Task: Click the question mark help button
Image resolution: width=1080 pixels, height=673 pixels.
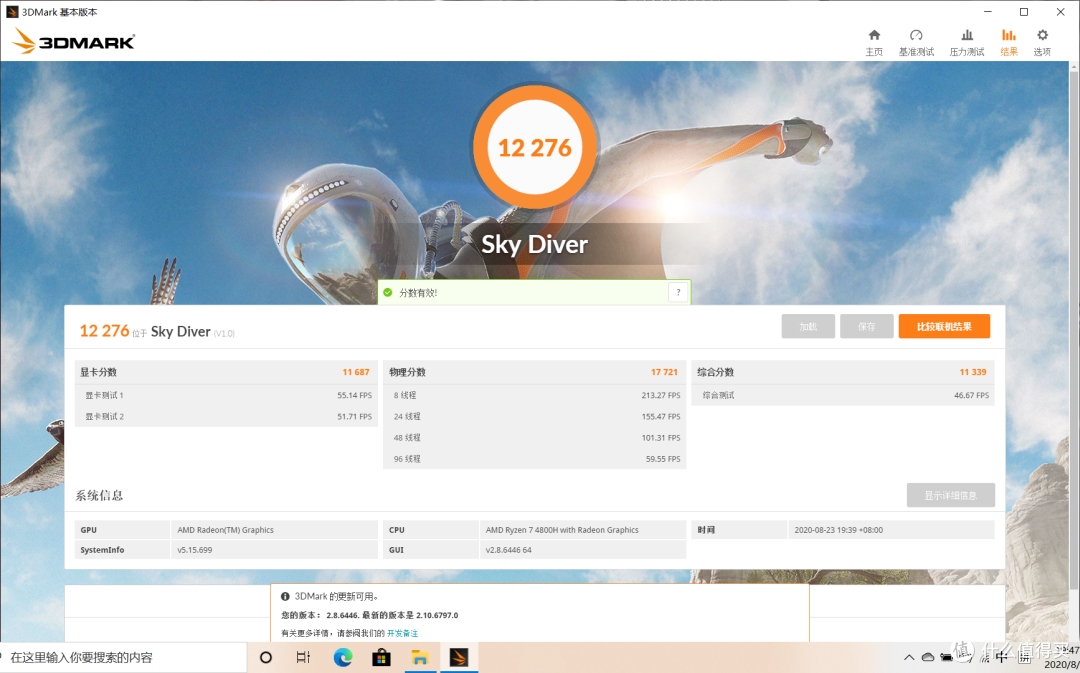Action: click(678, 292)
